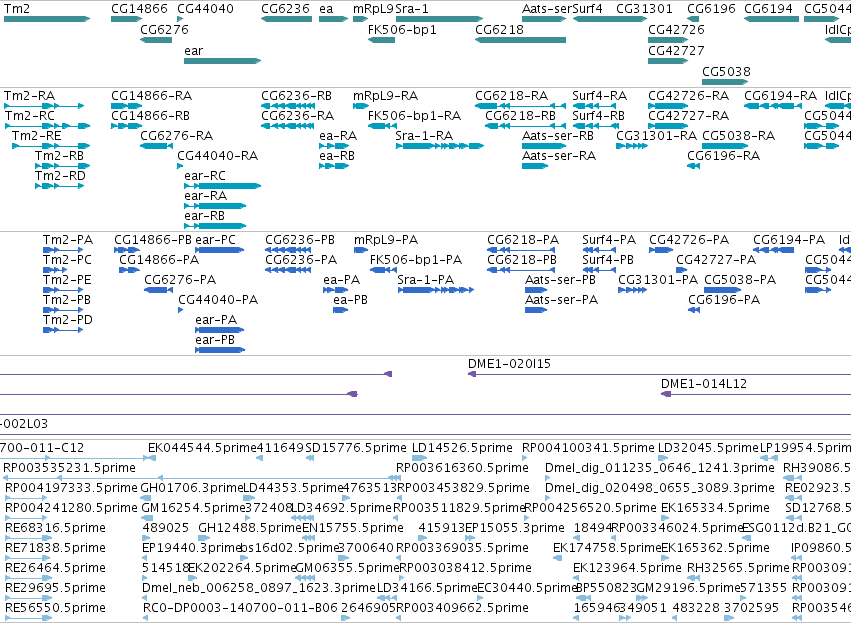Viewport: 851px width, 623px height.
Task: Open the CG6276-PA protein label
Action: coord(180,280)
